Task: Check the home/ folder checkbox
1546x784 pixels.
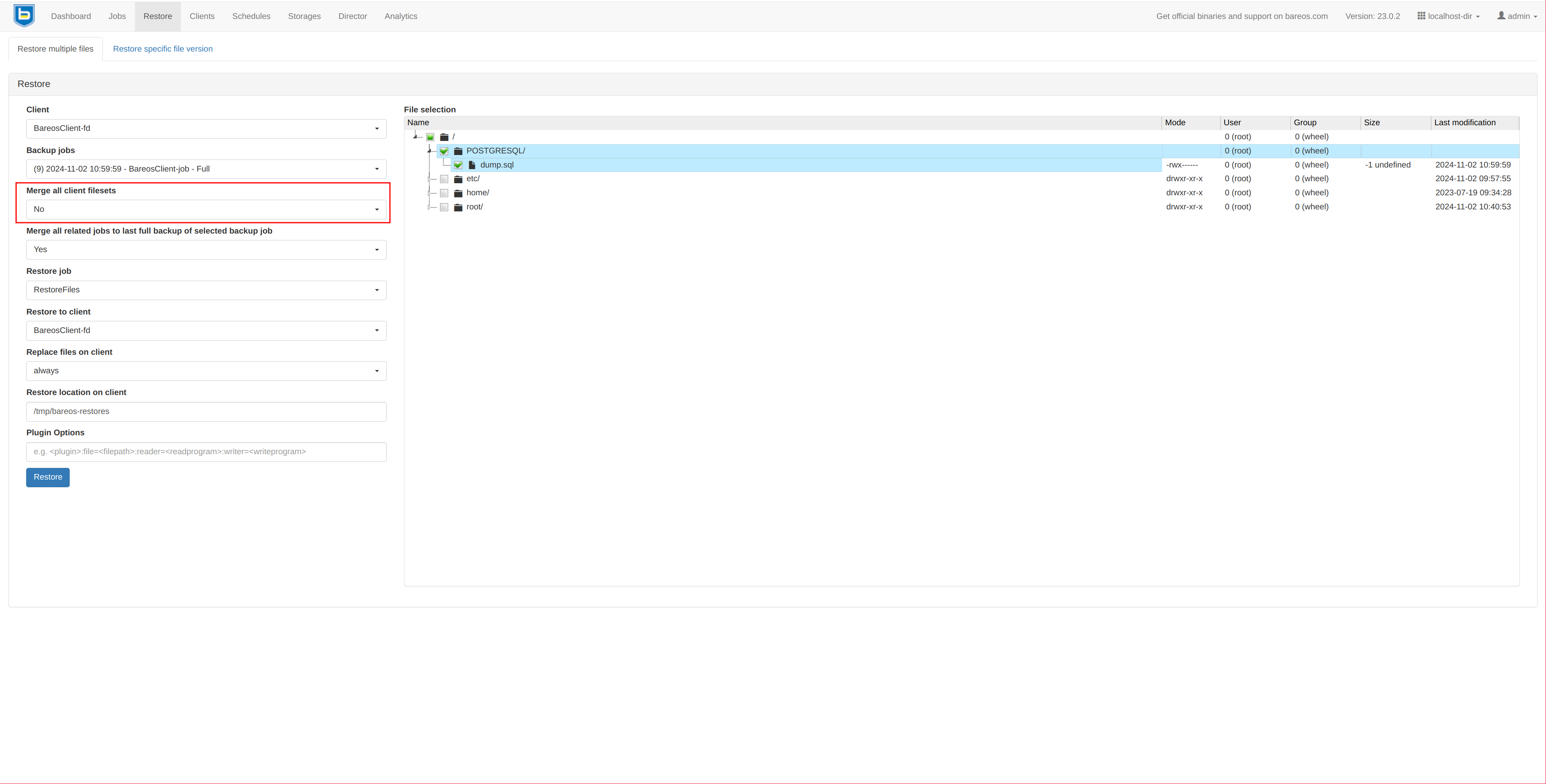Action: click(x=444, y=193)
